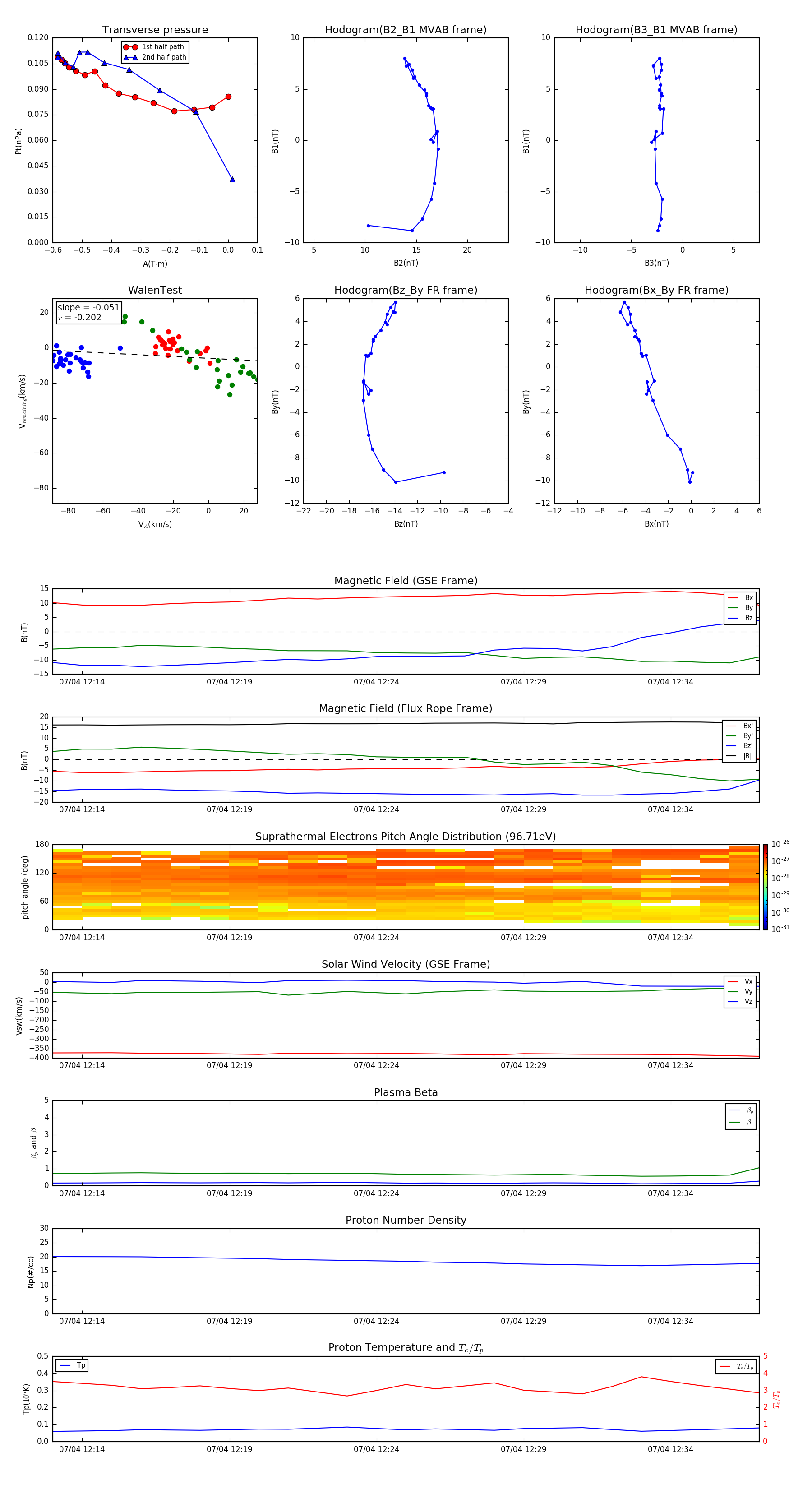Select the Vx velocity legend entry
The image size is (812, 1489).
coord(740,981)
